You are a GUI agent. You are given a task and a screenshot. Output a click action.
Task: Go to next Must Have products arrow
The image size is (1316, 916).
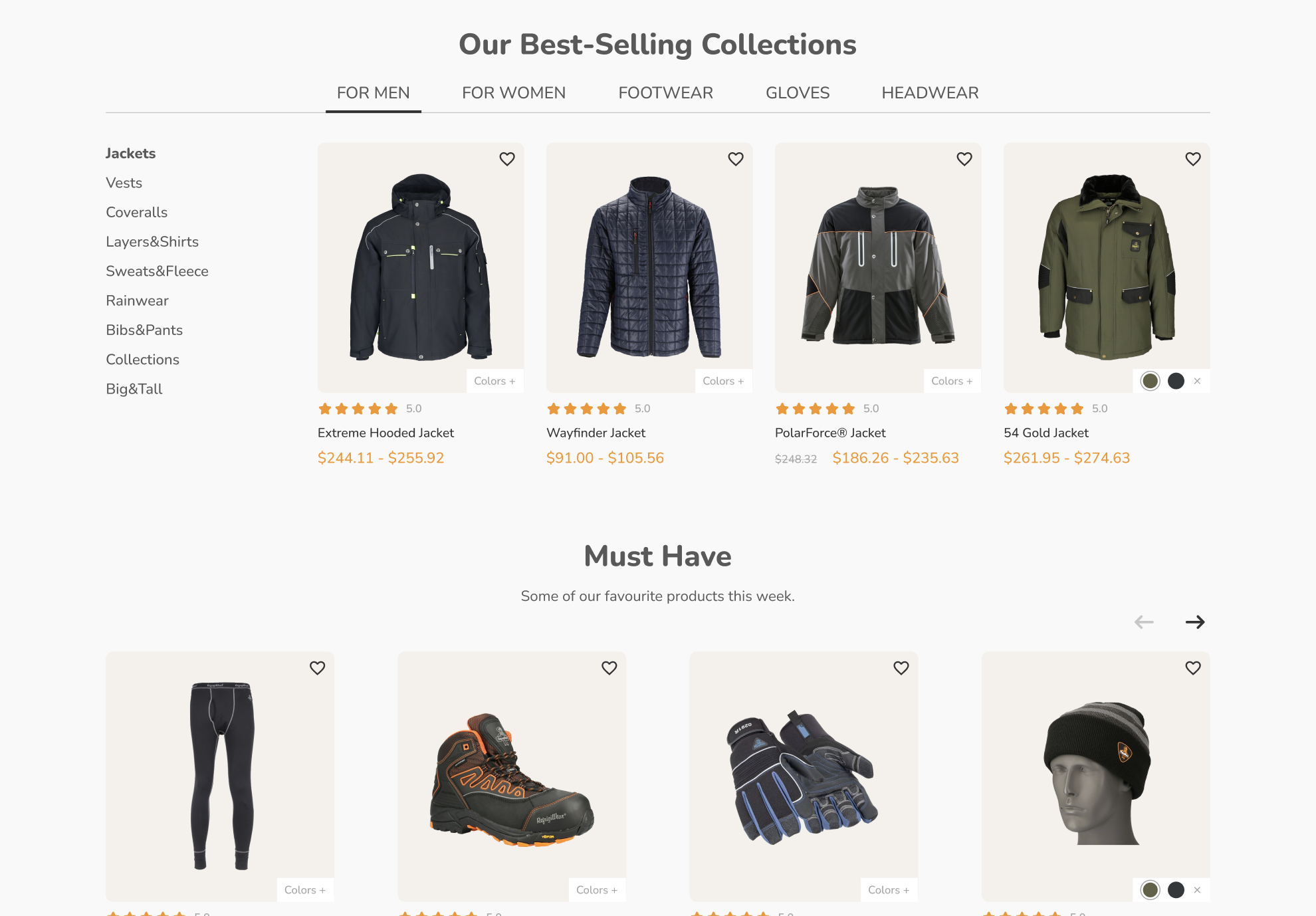click(x=1195, y=622)
